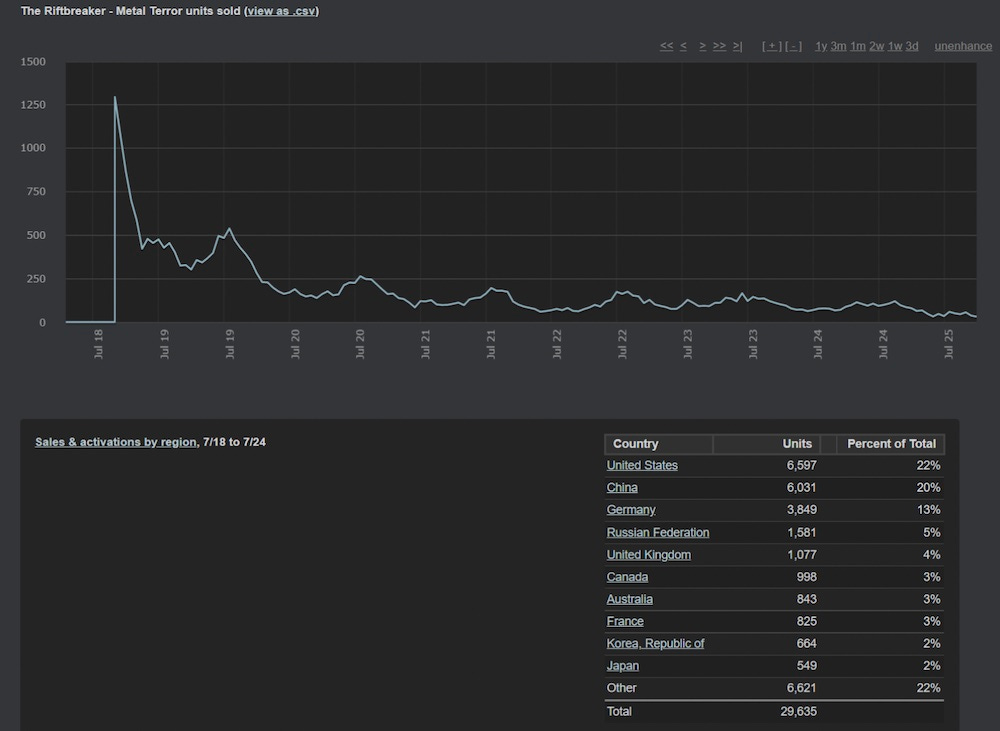1000x731 pixels.
Task: Select the 1,581 units cell
Action: pyautogui.click(x=802, y=532)
